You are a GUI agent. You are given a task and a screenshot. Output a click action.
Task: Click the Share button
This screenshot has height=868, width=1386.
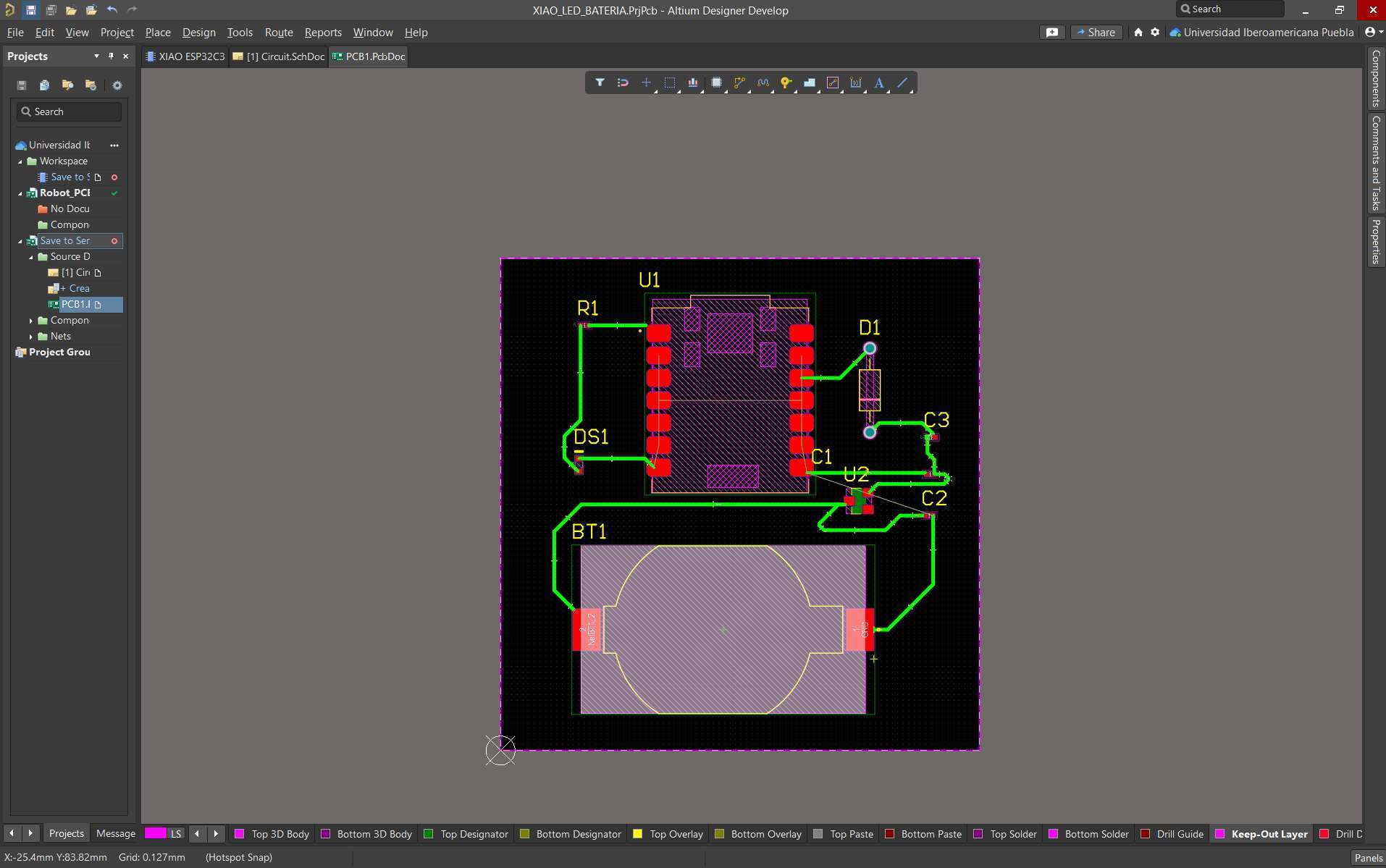coord(1096,32)
